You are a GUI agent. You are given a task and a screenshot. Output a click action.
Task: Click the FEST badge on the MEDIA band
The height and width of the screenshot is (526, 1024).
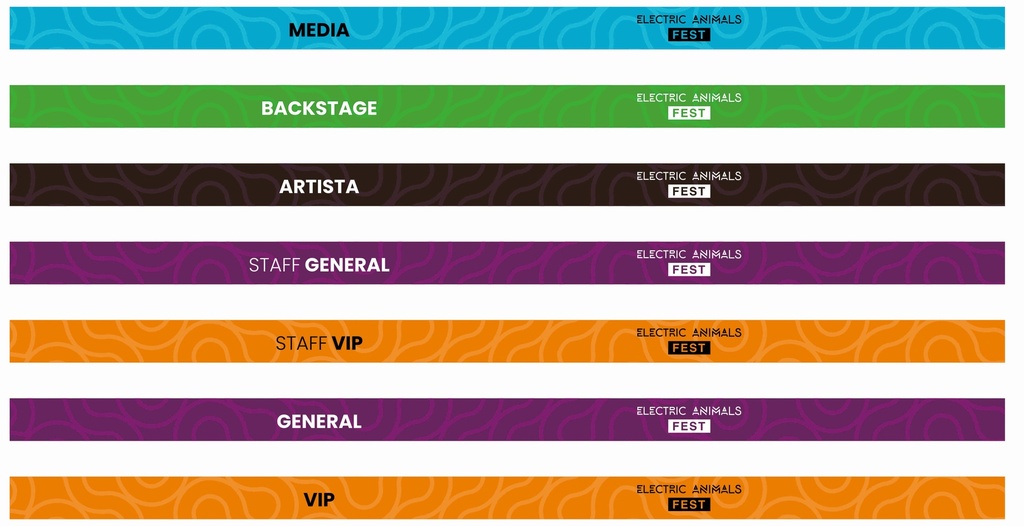coord(689,35)
